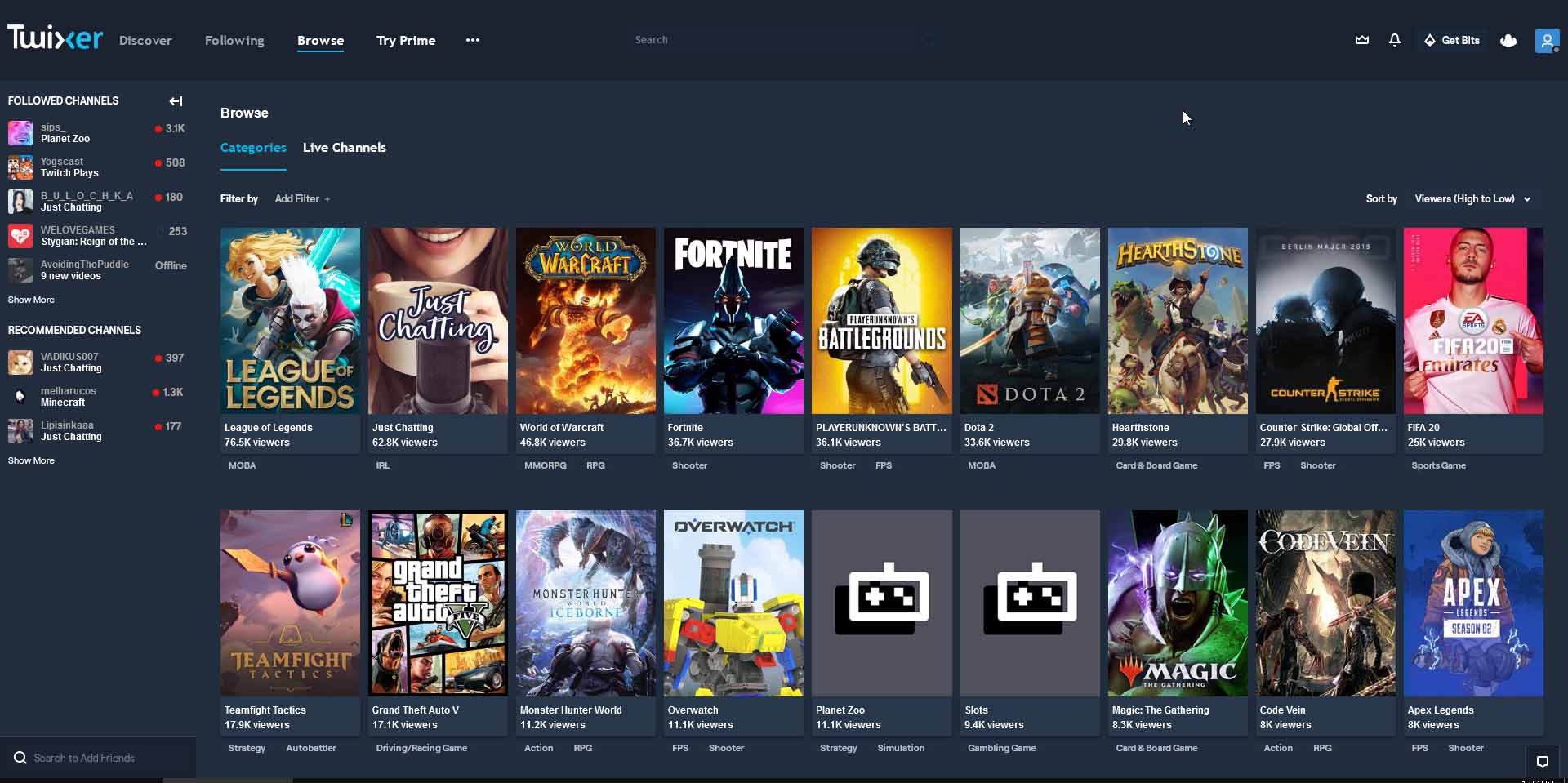Screen dimensions: 1568x783
Task: Click the '9 new videos' text
Action: (x=71, y=276)
